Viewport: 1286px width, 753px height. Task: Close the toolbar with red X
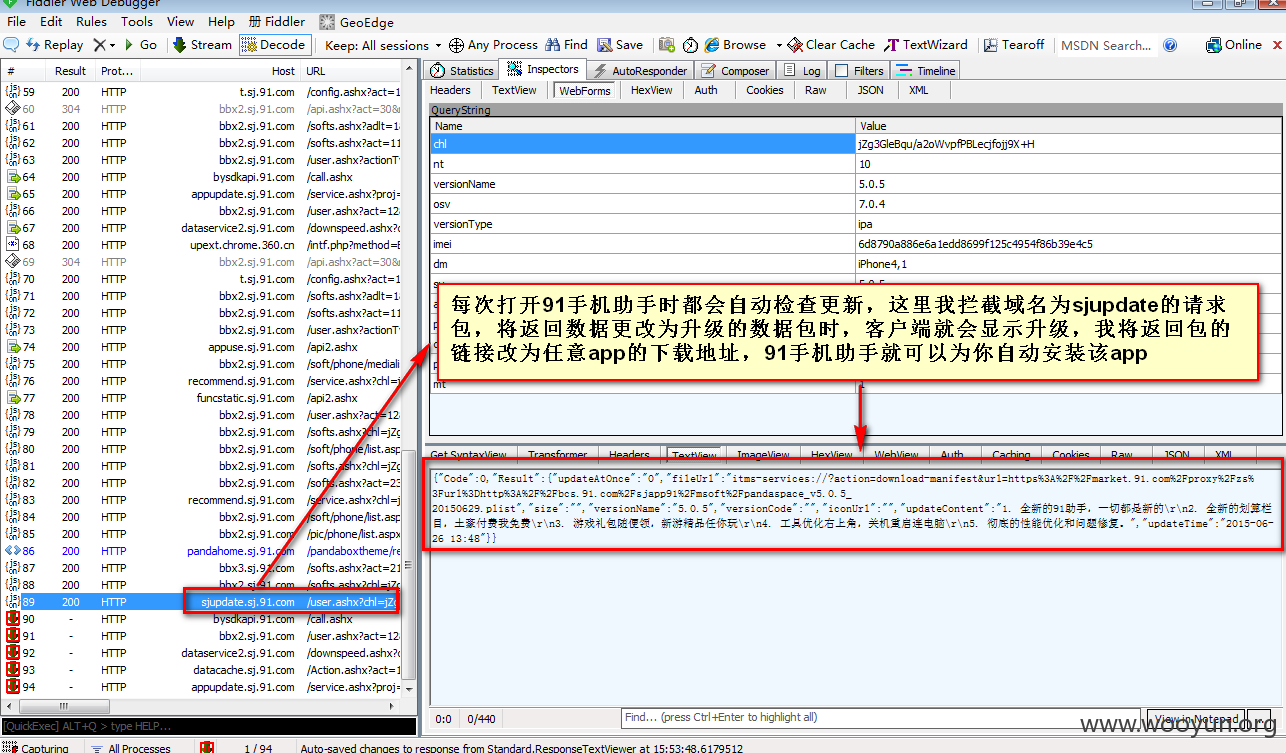1276,45
